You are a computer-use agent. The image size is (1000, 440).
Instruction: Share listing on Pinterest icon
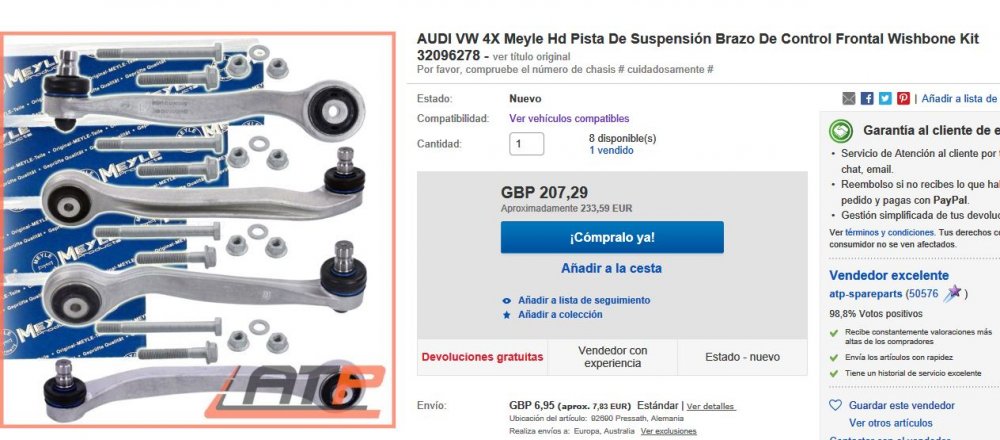click(903, 98)
